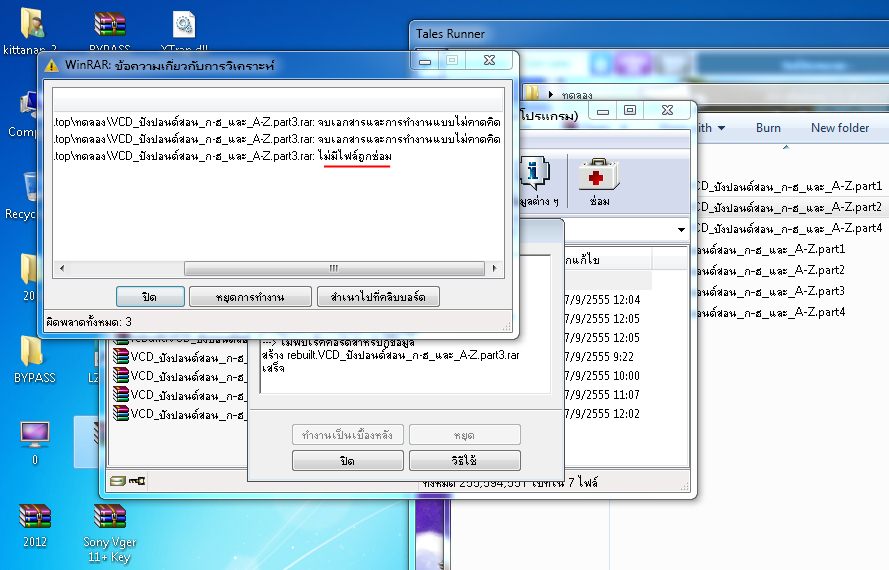This screenshot has width=889, height=570.
Task: Open the BYPASS folder on the desktop
Action: coord(34,359)
